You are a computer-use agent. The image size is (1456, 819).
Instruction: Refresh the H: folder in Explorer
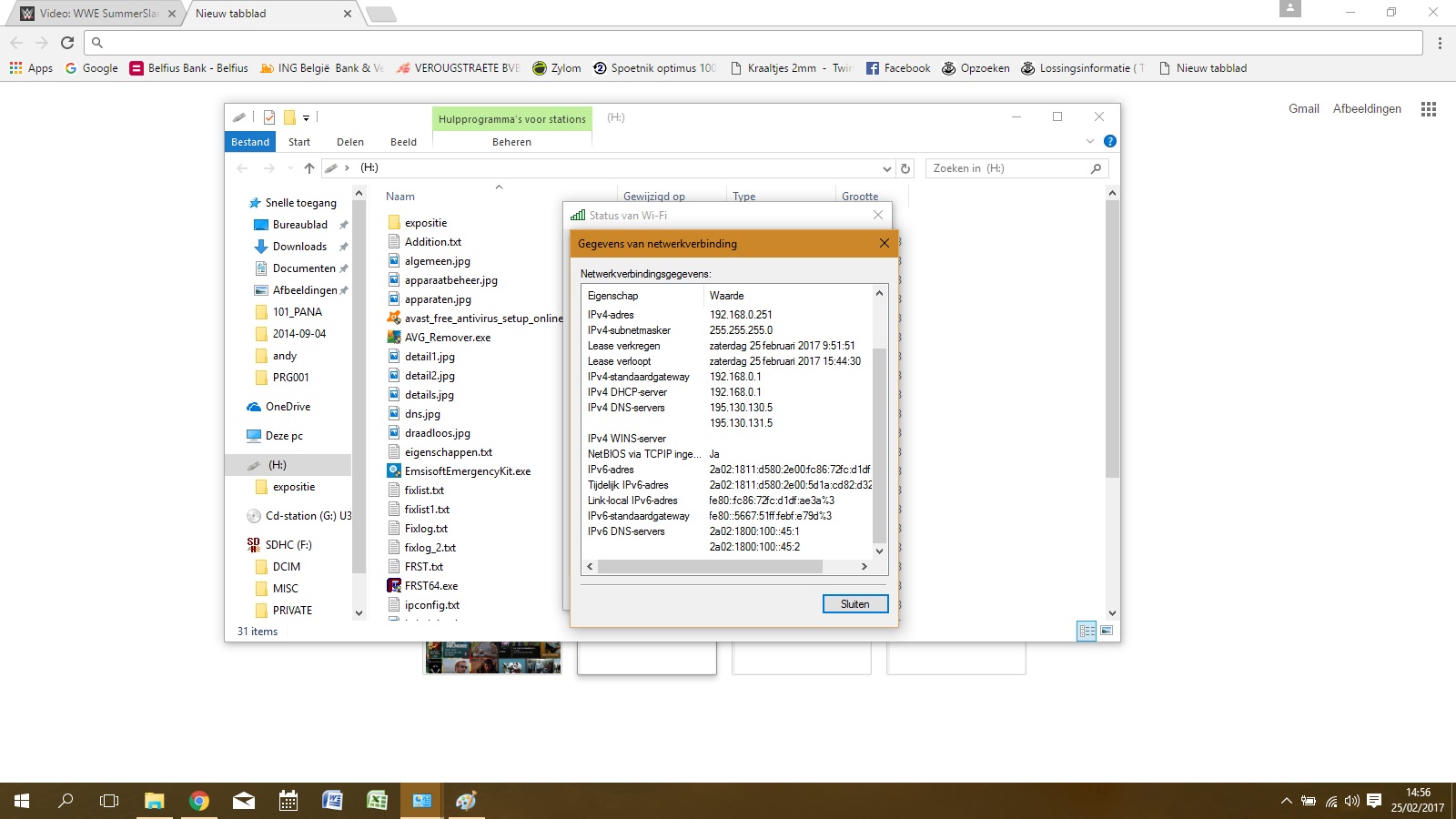pos(905,168)
